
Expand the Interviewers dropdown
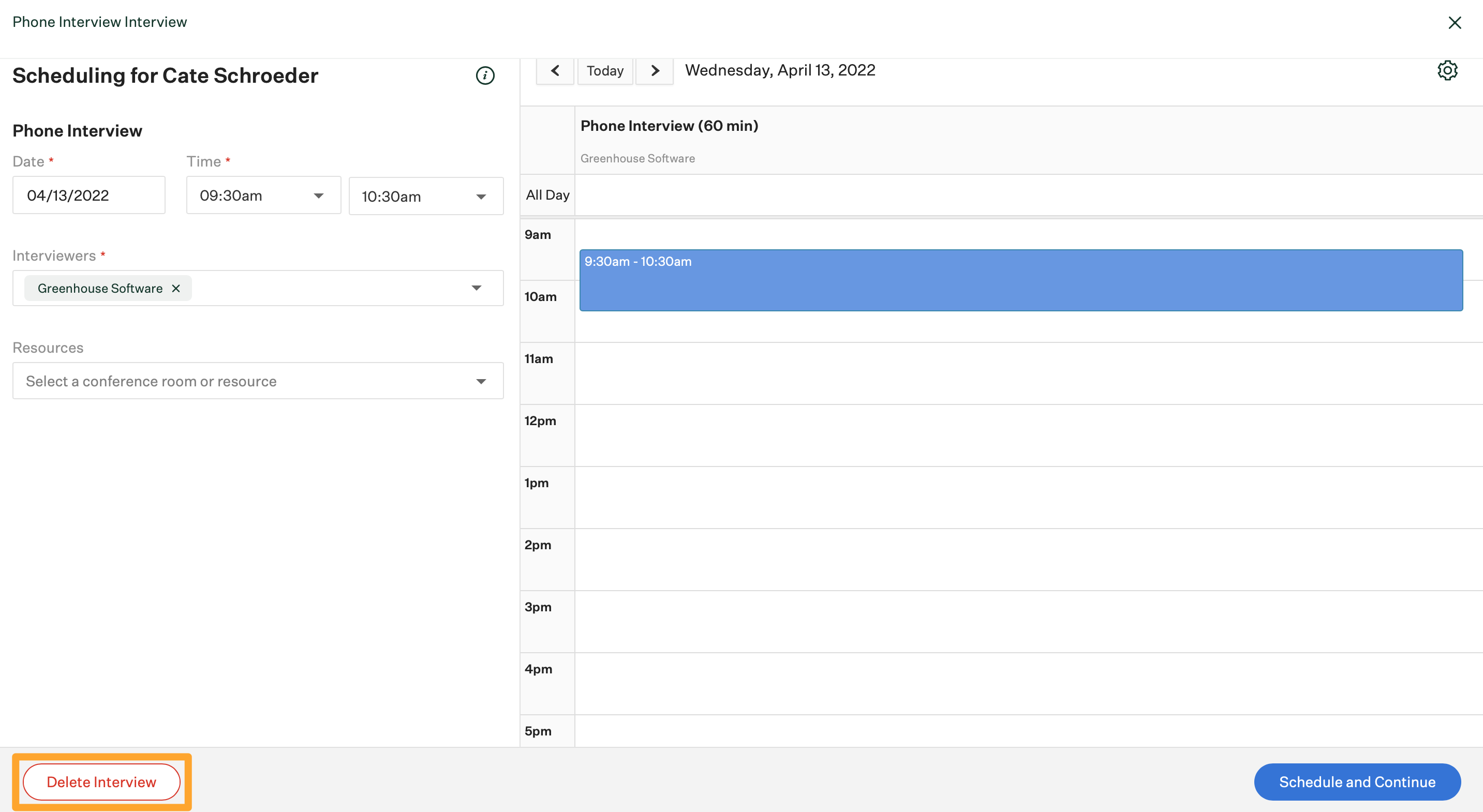click(476, 288)
